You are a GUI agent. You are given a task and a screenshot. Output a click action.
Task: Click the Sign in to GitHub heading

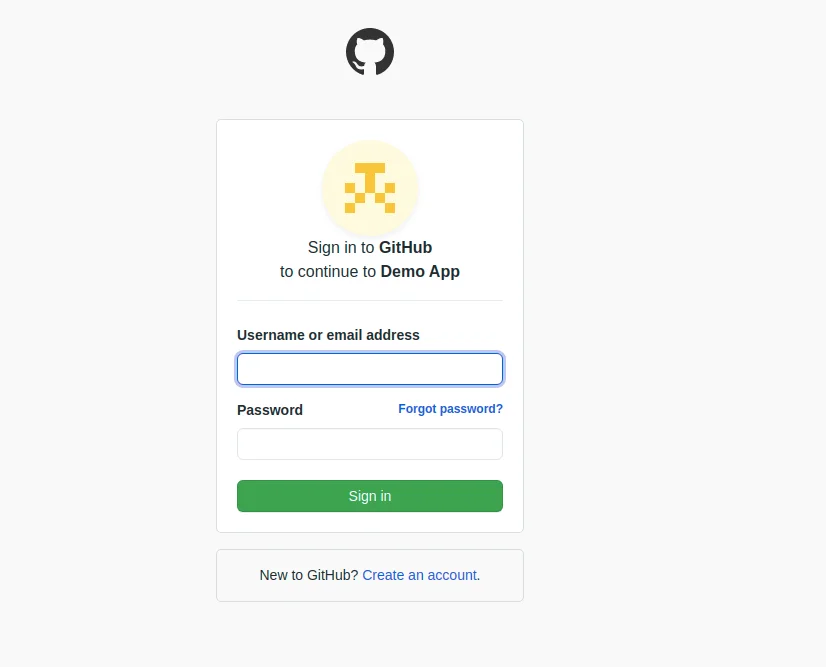[341, 247]
